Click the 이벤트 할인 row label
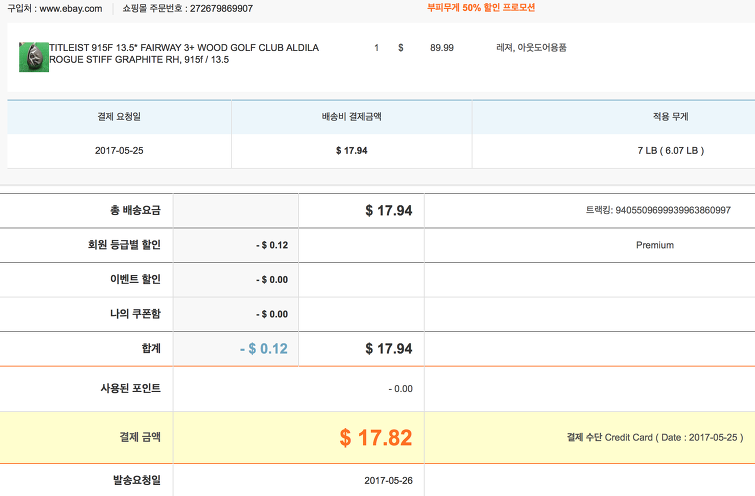The image size is (755, 496). click(135, 279)
